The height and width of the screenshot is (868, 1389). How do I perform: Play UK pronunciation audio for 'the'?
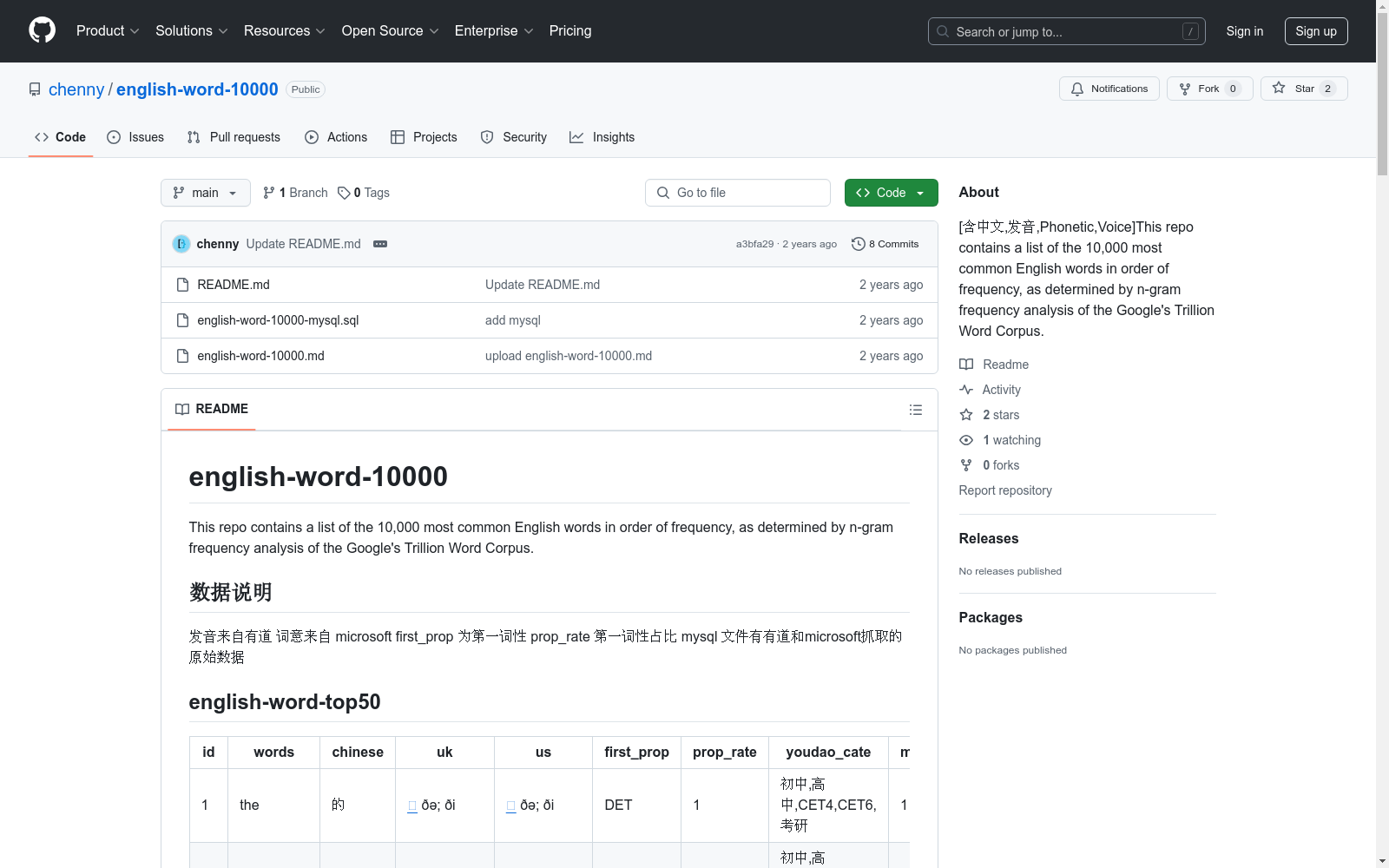[x=412, y=806]
